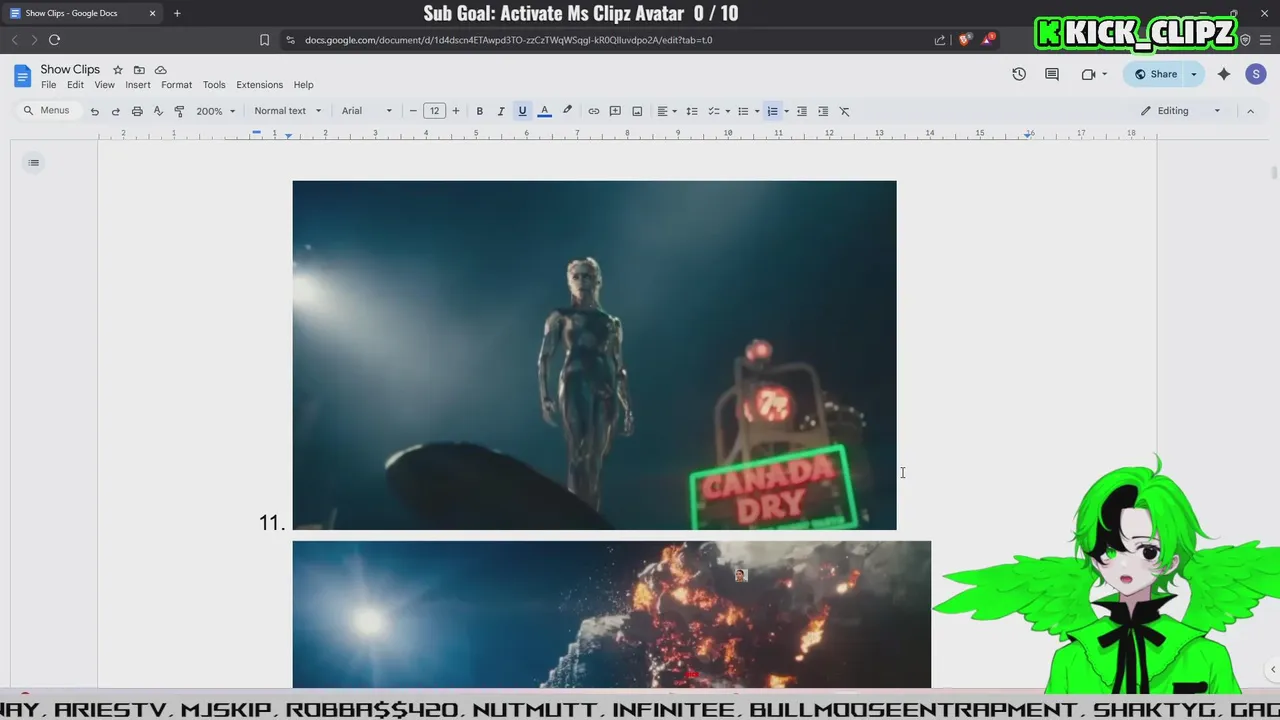
Task: Run spelling and grammar check icon
Action: (158, 111)
